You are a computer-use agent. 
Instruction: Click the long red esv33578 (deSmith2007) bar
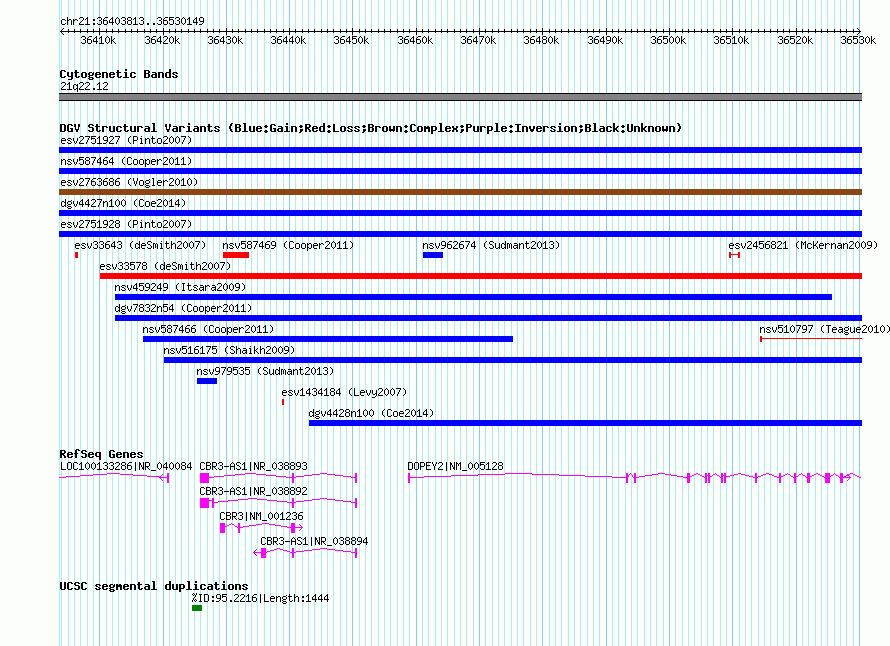[x=481, y=276]
